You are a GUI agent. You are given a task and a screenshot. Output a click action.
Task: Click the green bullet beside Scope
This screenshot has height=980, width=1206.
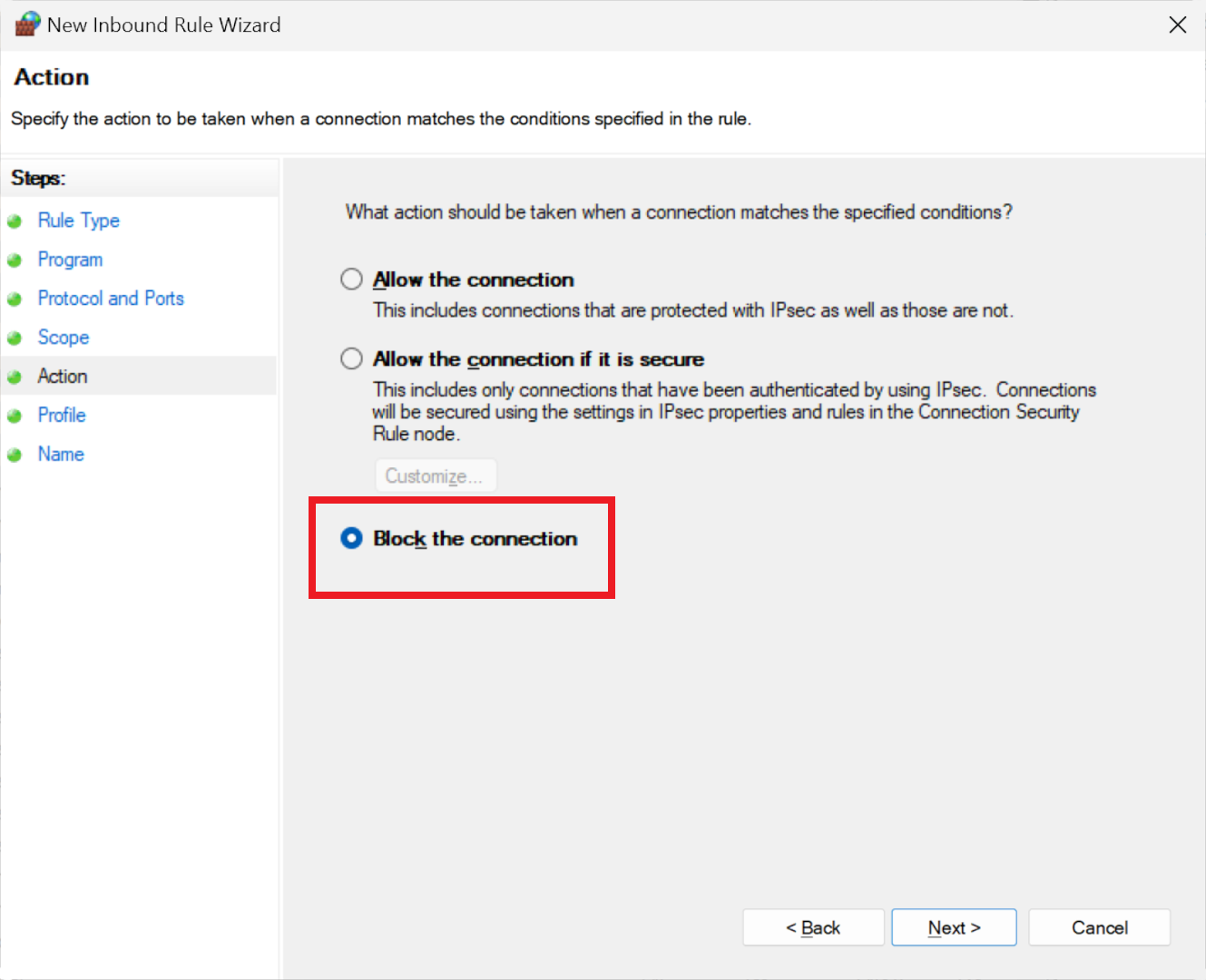(x=15, y=338)
